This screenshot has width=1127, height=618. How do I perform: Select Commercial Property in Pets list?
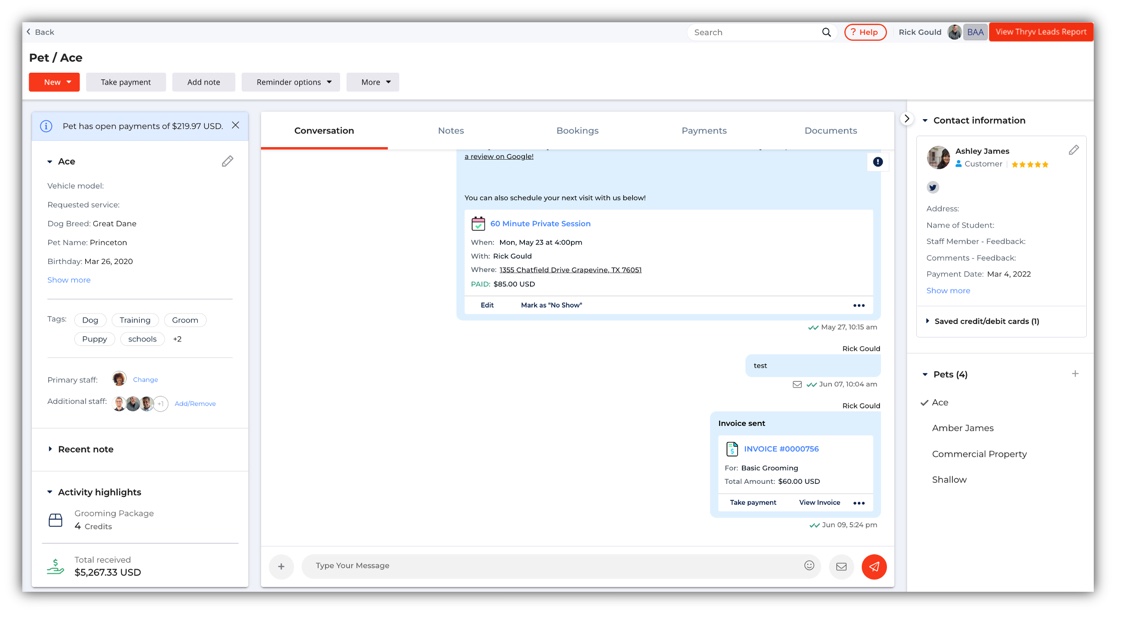coord(979,454)
